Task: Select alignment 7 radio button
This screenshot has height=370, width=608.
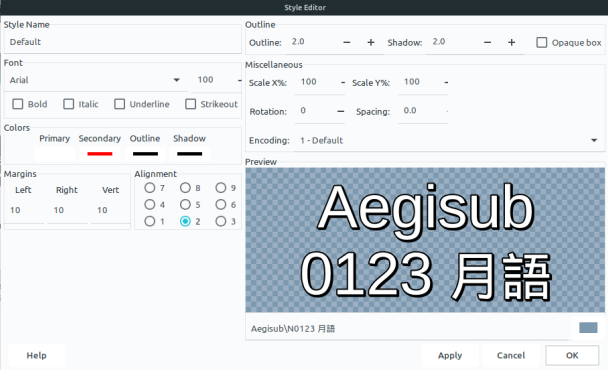Action: [150, 188]
